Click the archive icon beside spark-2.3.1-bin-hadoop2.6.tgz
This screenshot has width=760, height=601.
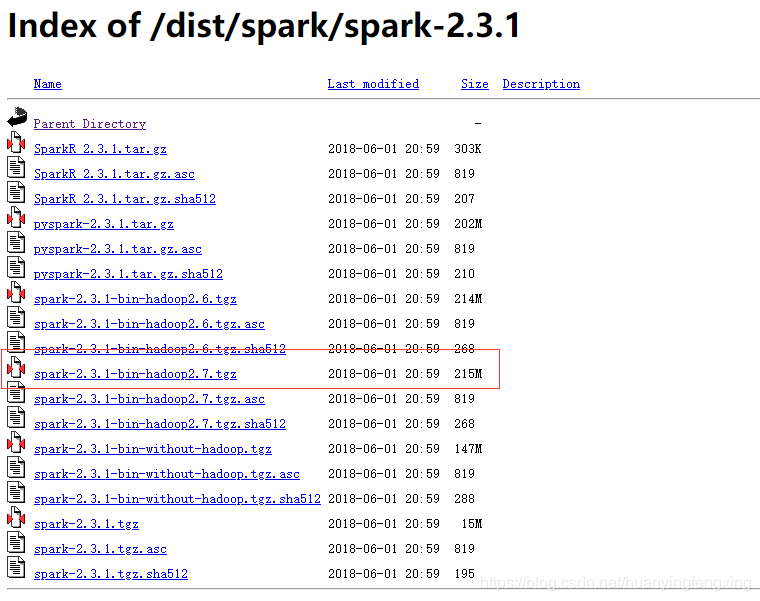tap(16, 293)
